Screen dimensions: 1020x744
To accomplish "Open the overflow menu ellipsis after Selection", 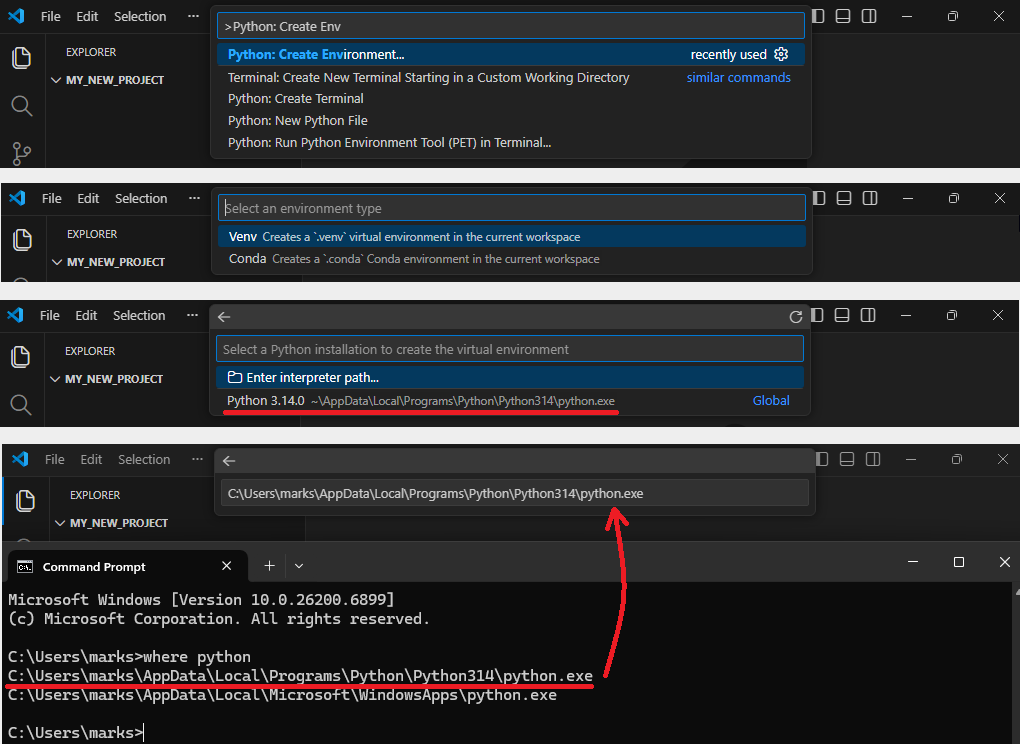I will [x=193, y=16].
